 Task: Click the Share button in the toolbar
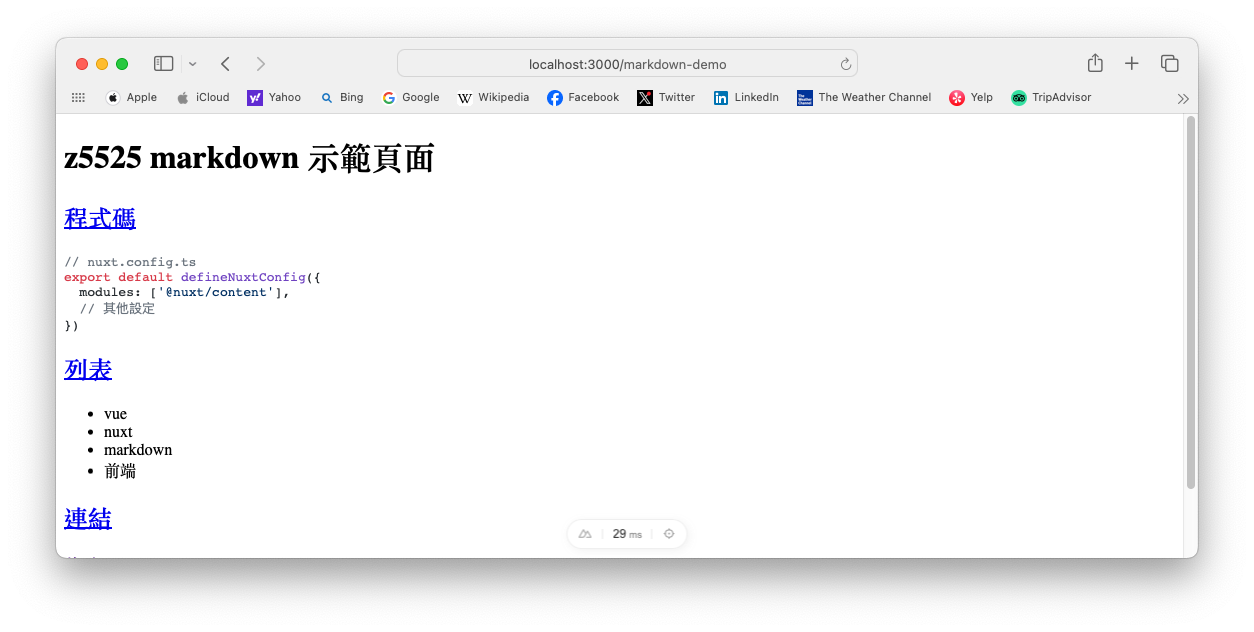[1094, 62]
